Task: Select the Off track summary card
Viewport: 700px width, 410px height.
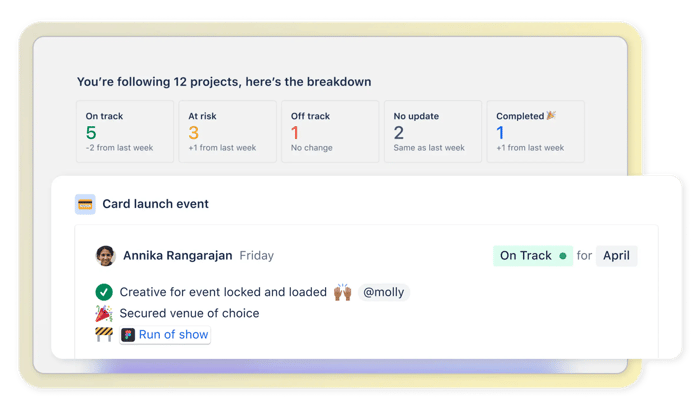Action: (330, 131)
